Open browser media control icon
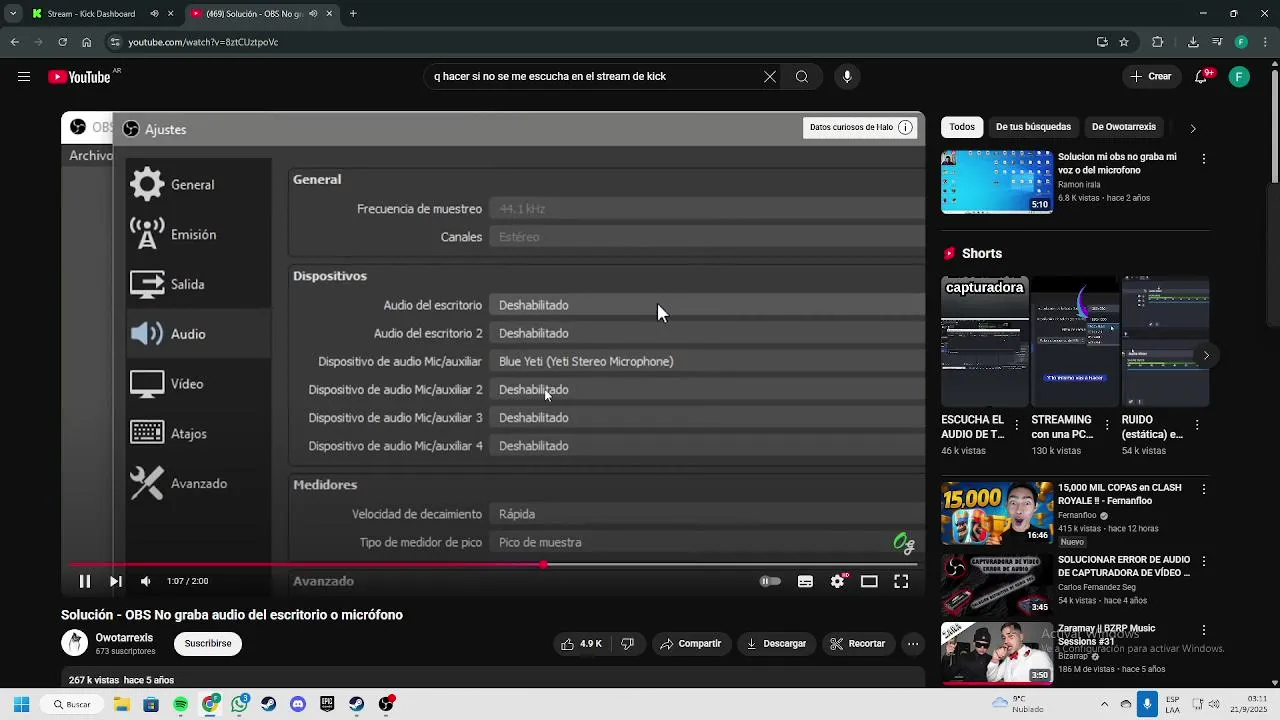This screenshot has width=1280, height=720. tap(1217, 42)
